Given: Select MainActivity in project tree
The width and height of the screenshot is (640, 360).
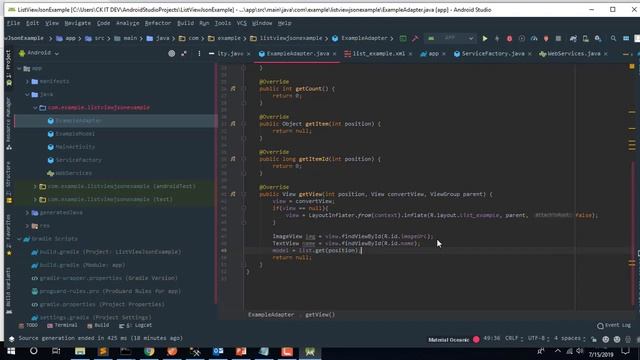Looking at the screenshot, I should [75, 147].
